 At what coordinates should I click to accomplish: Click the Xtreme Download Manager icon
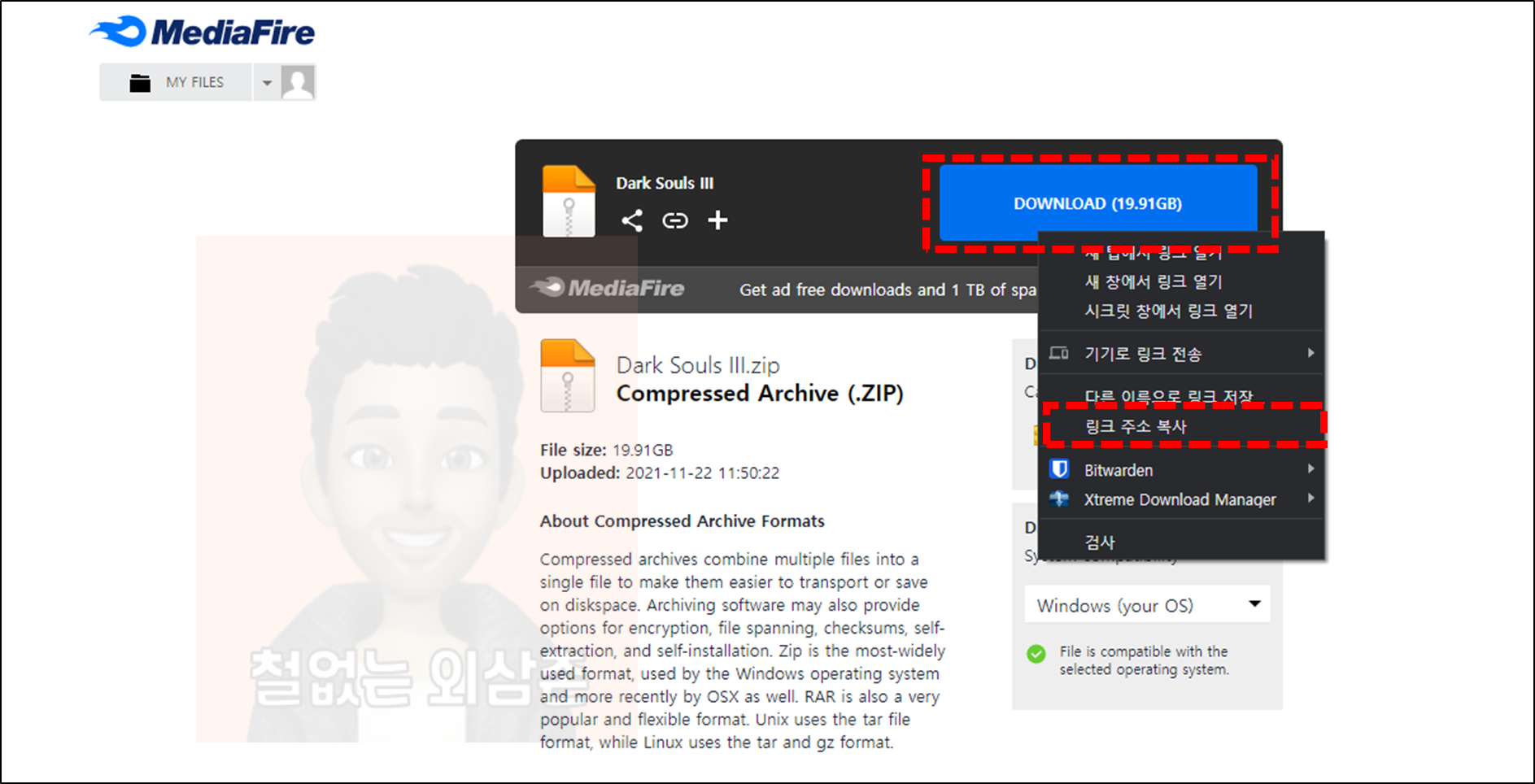click(1059, 499)
